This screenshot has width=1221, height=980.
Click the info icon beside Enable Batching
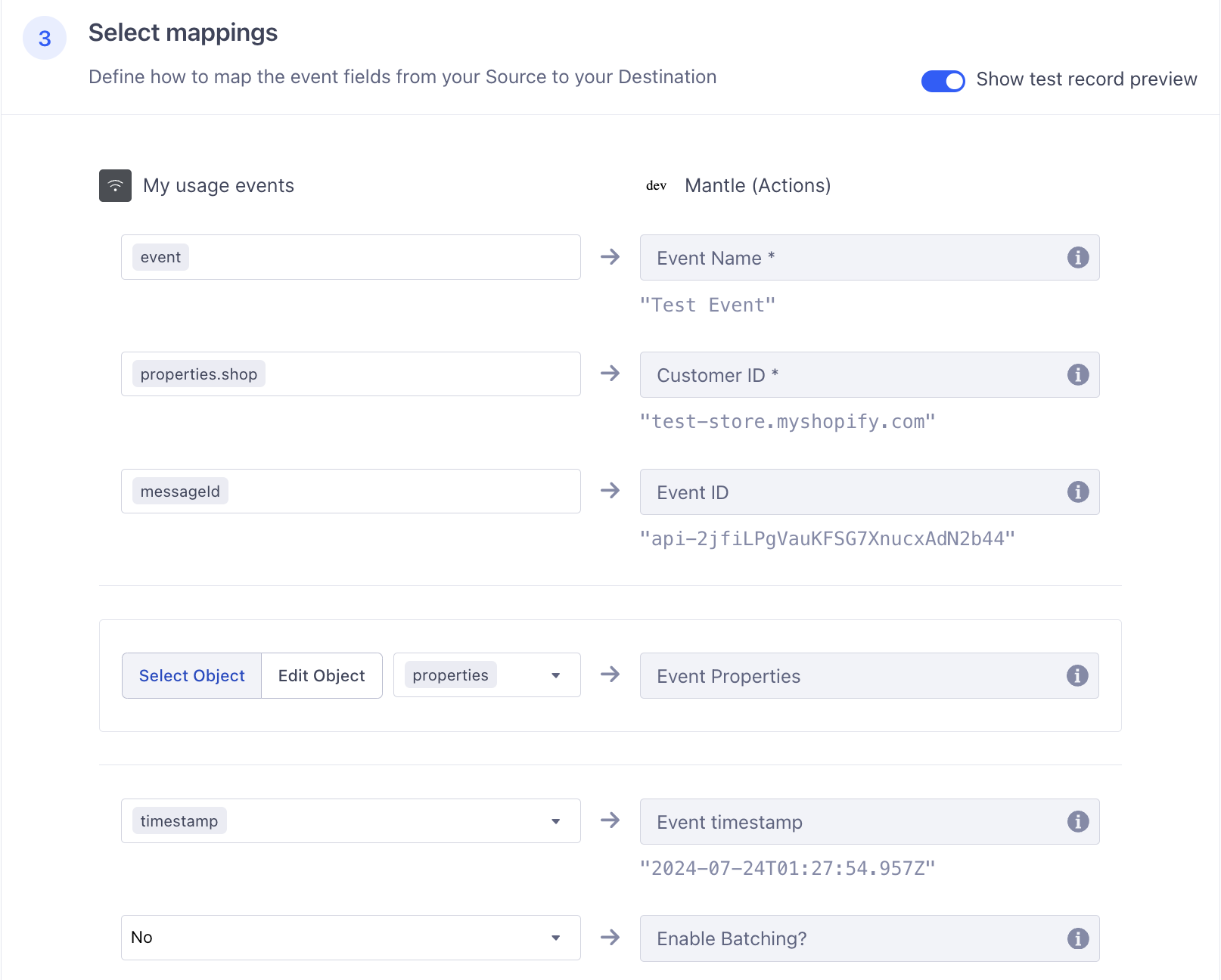point(1077,938)
